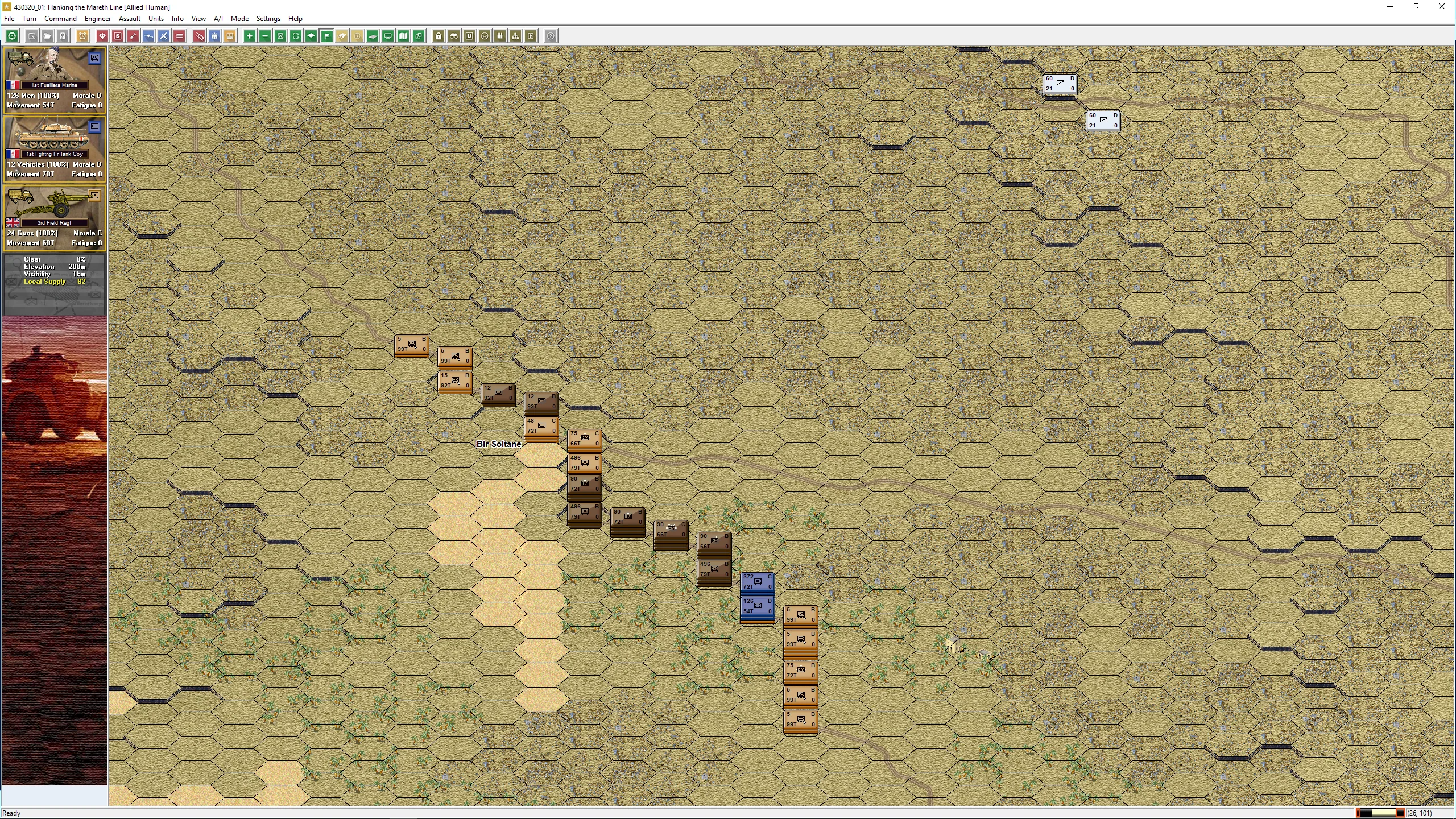Click the zoom out minus toolbar icon
Viewport: 1456px width, 819px height.
pos(265,36)
